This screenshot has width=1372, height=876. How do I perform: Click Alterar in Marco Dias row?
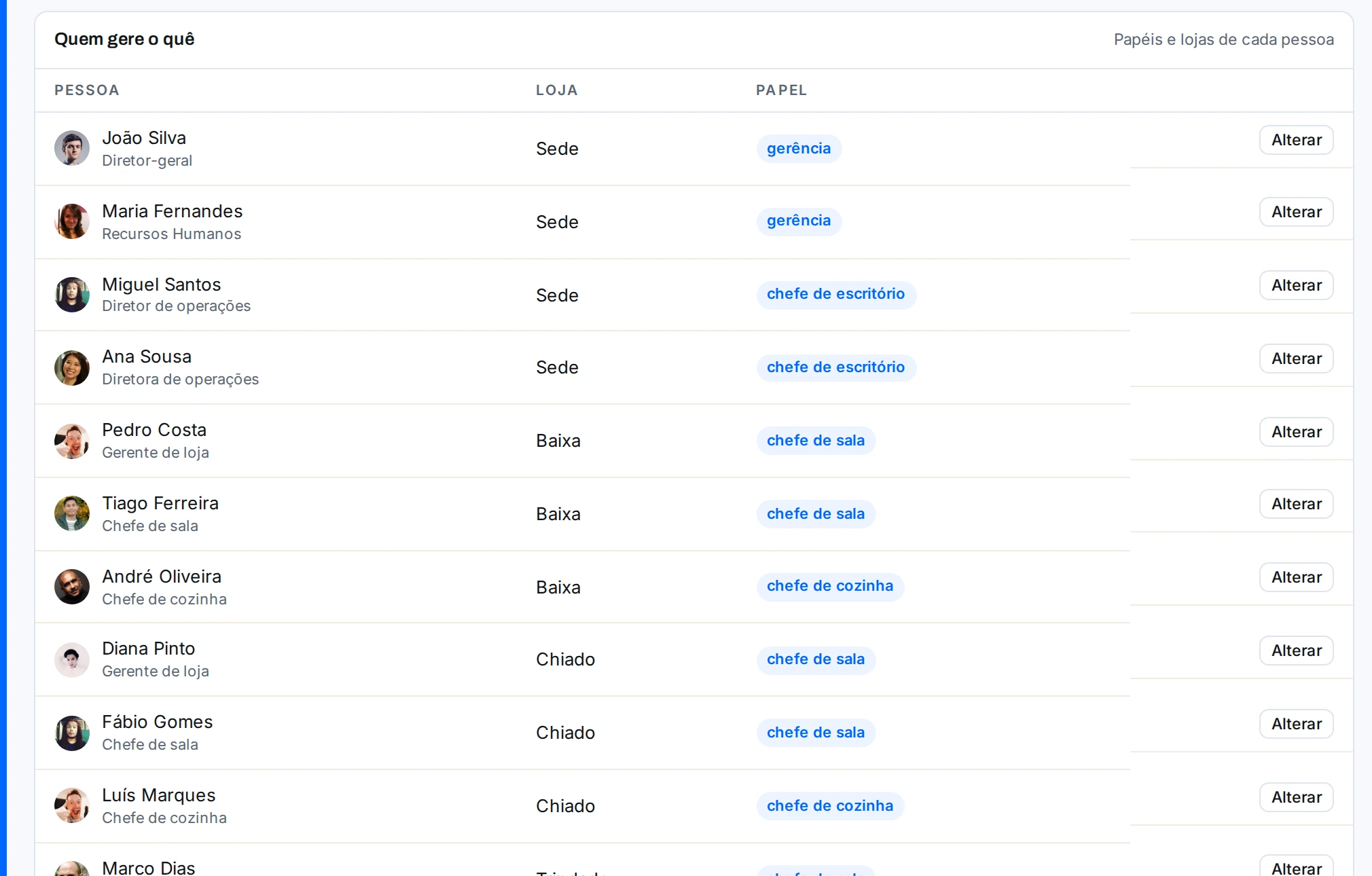coord(1296,866)
